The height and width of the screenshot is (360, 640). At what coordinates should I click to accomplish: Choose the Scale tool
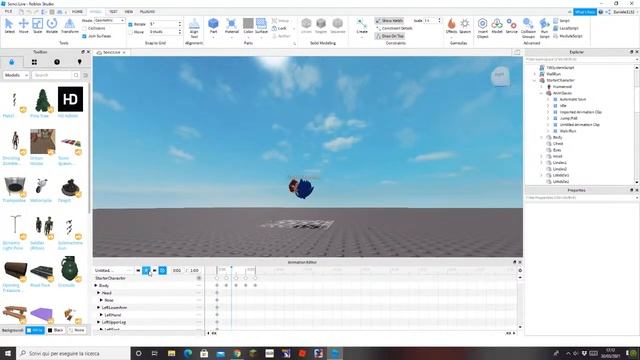click(x=38, y=26)
